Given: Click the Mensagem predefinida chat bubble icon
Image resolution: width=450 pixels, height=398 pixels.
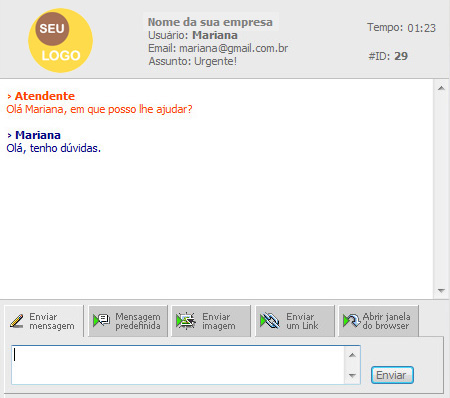Looking at the screenshot, I should coord(102,321).
